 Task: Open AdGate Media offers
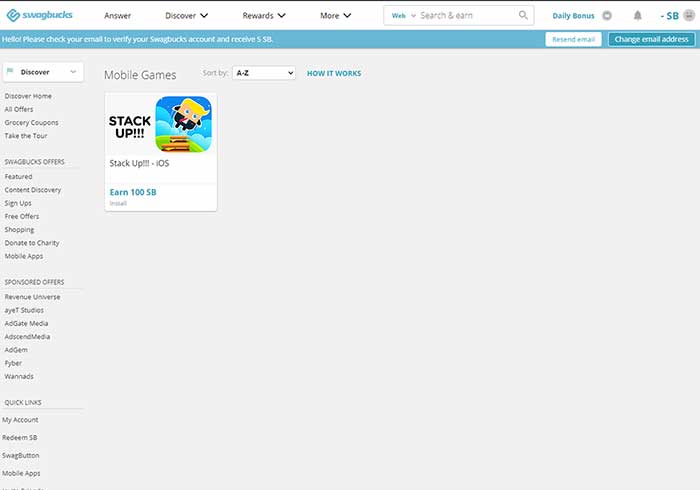pos(26,324)
